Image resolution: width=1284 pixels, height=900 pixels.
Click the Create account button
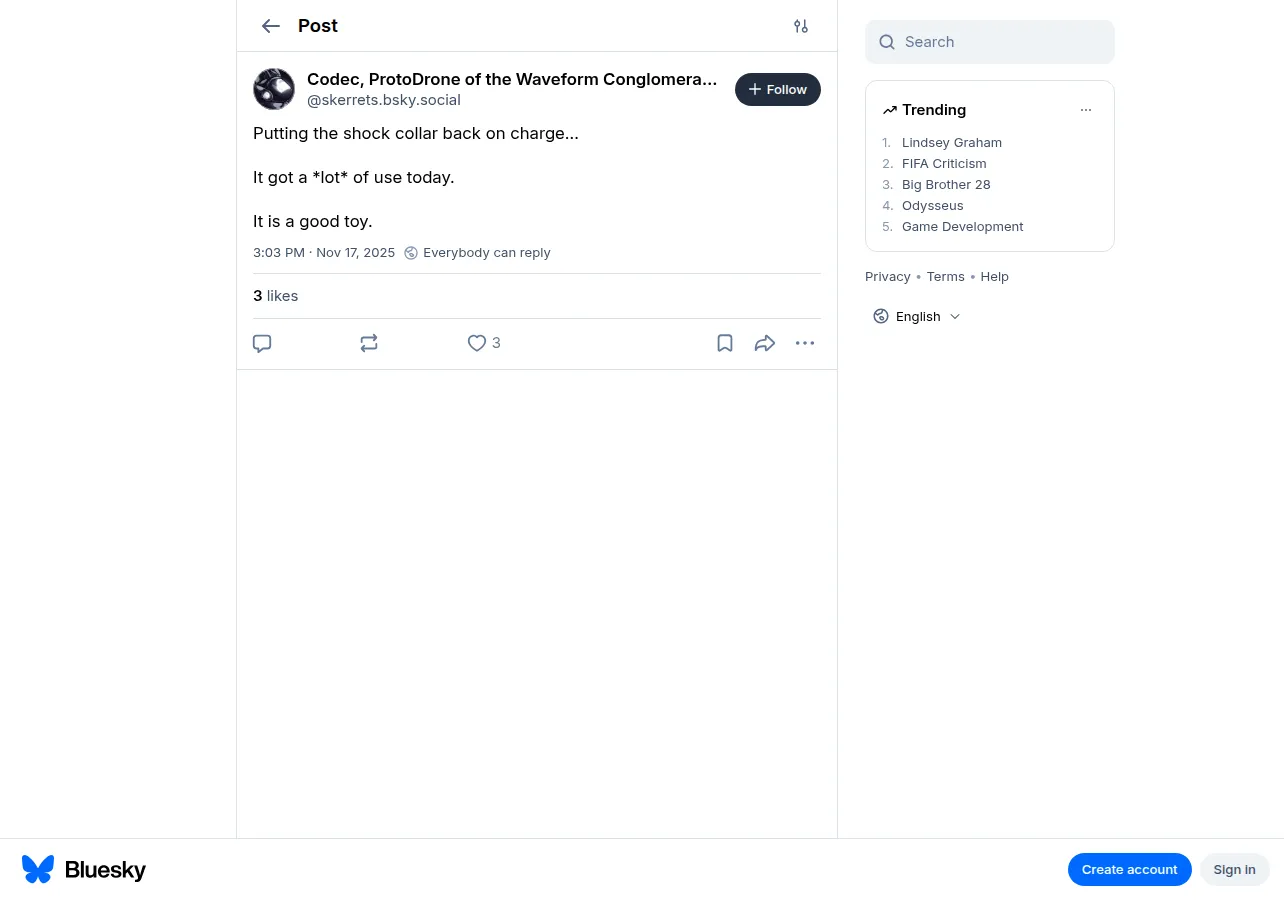coord(1130,869)
